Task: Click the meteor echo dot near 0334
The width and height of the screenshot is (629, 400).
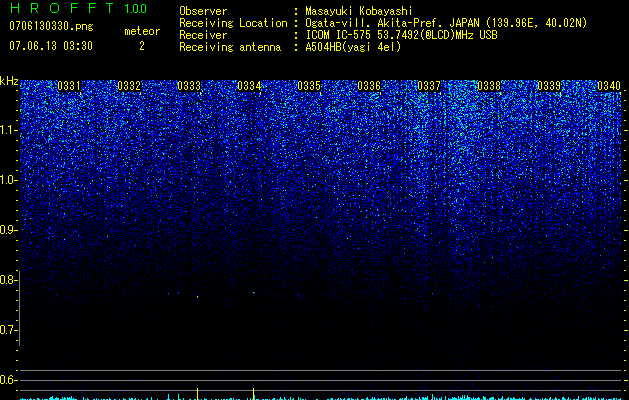Action: [254, 292]
